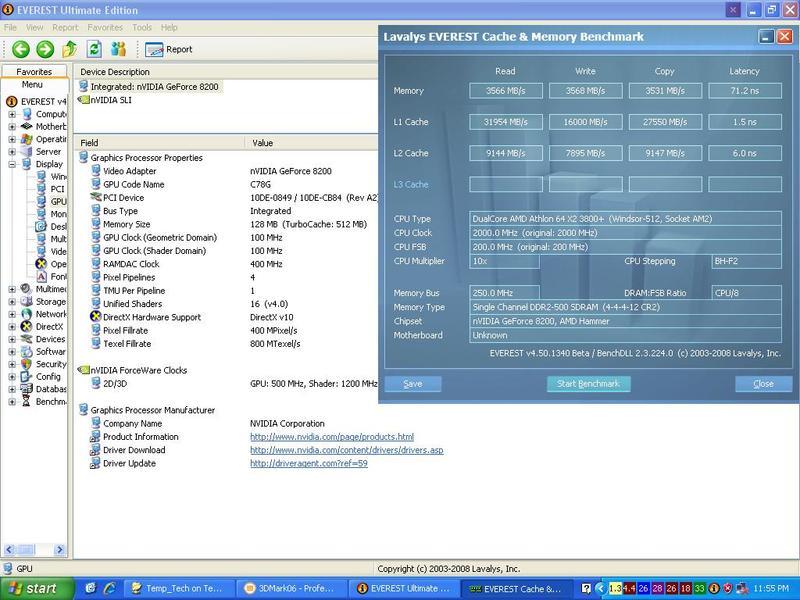The image size is (800, 600).
Task: Click the Refresh toolbar icon
Action: click(x=94, y=49)
